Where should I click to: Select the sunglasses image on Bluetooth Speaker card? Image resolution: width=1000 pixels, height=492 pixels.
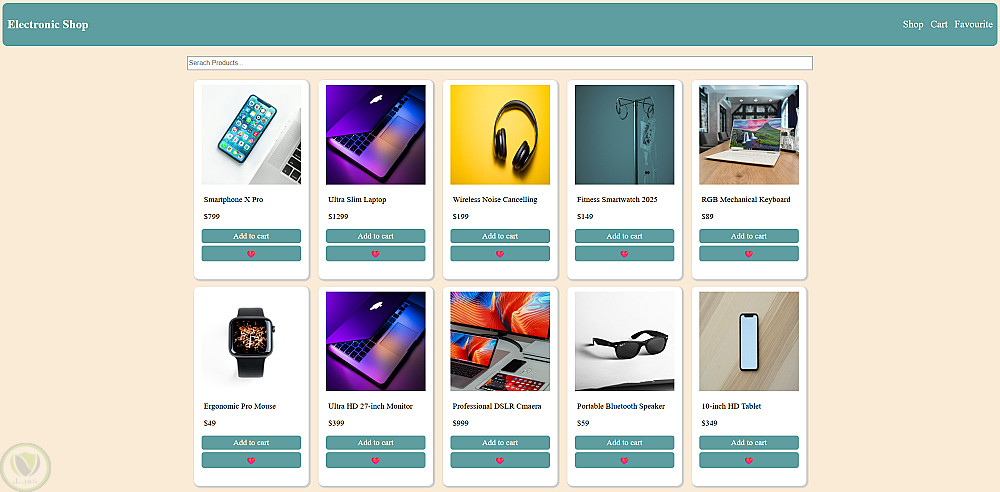(624, 341)
